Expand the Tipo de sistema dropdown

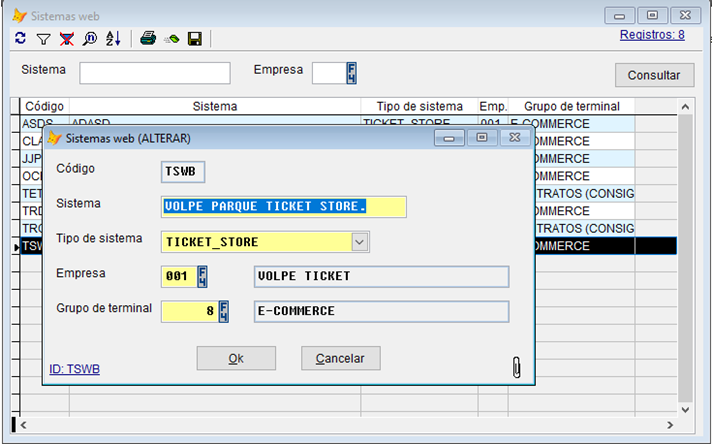(x=360, y=242)
